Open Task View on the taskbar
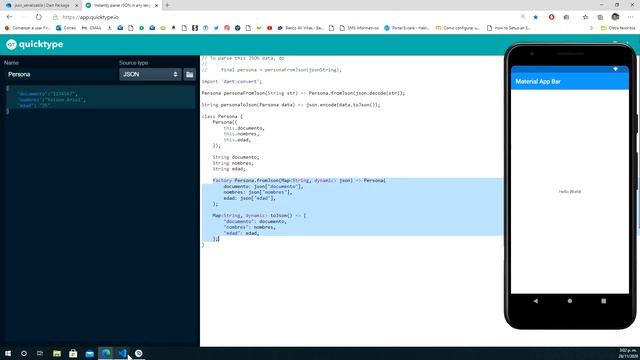Viewport: 640px width, 360px height. pyautogui.click(x=40, y=353)
